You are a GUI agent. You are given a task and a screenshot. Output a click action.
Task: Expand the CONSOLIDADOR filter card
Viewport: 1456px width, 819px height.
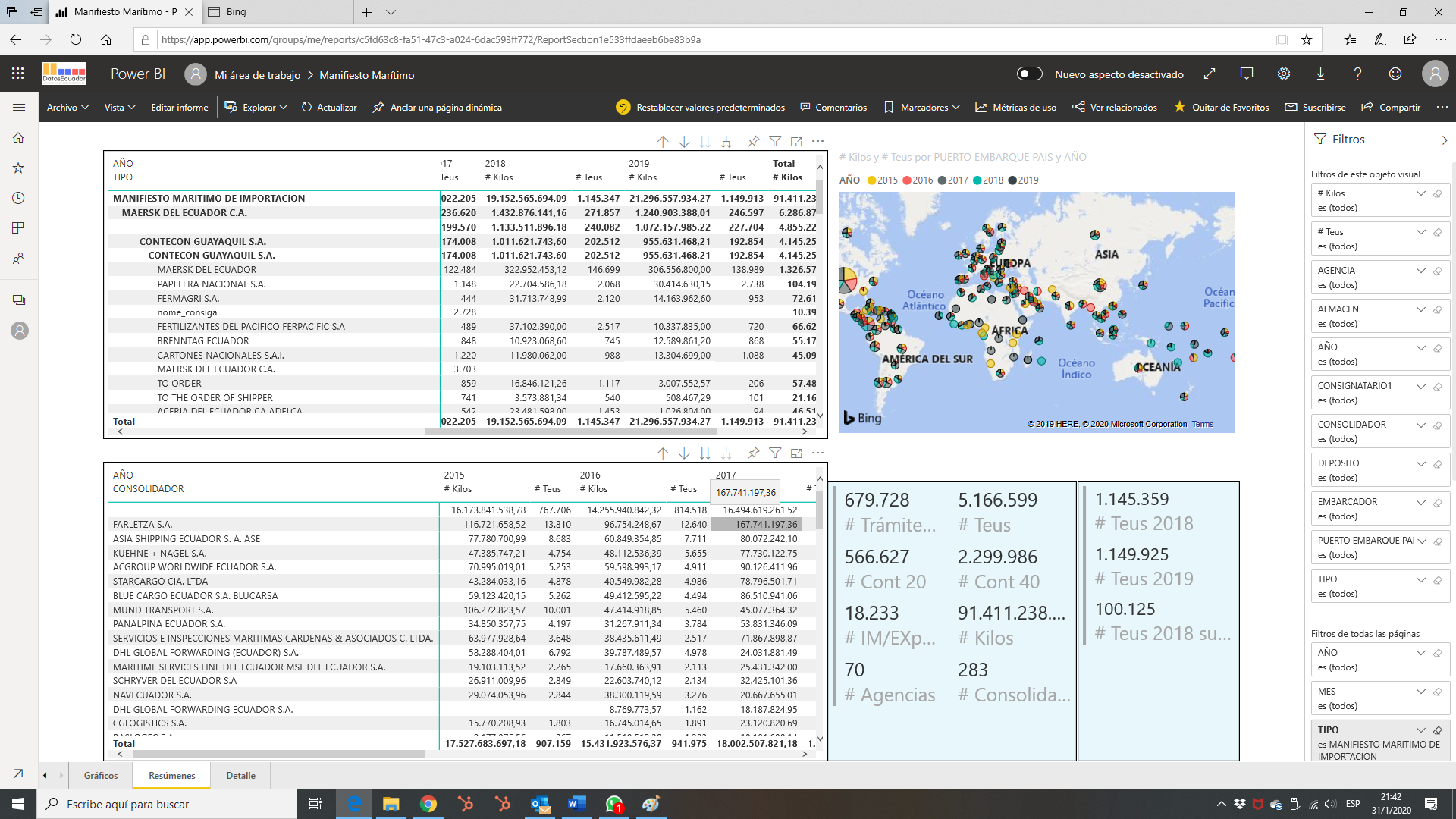click(1420, 425)
